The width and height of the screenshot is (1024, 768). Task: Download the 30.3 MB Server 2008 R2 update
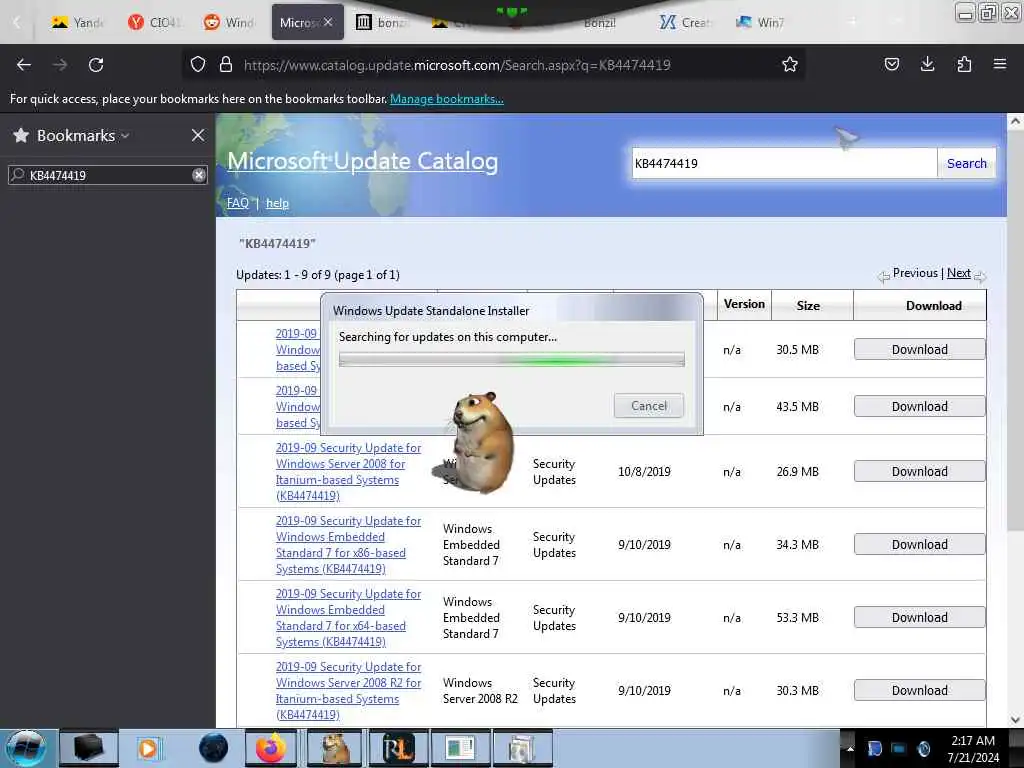[x=920, y=690]
